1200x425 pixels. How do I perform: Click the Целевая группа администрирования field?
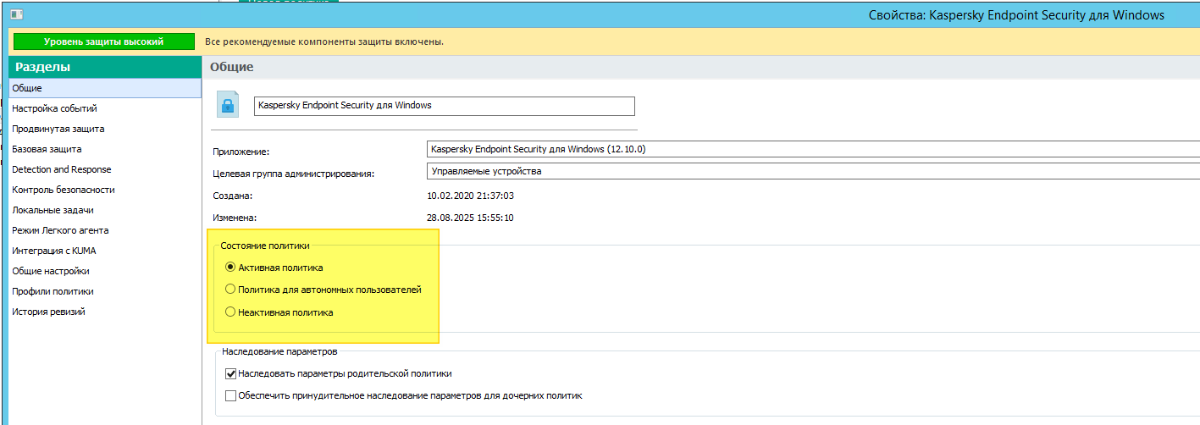click(x=812, y=171)
